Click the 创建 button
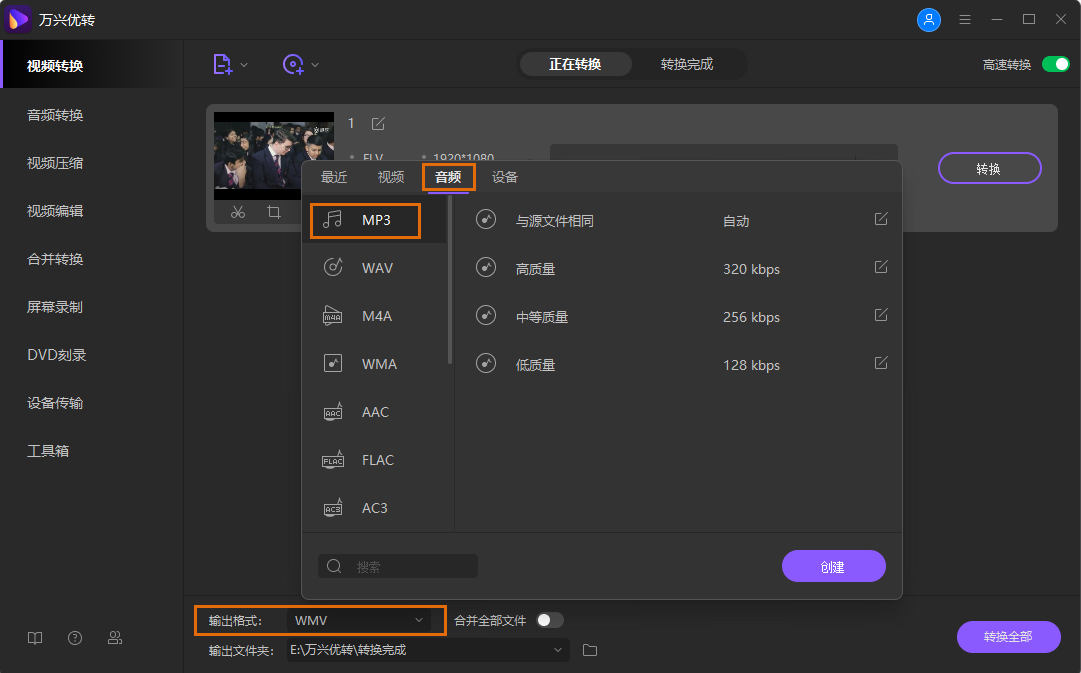 click(833, 565)
